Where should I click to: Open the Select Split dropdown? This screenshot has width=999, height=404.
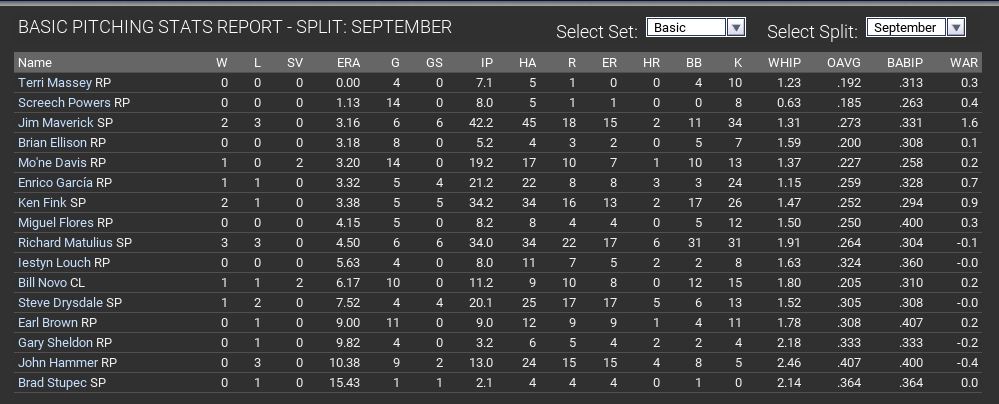click(915, 28)
